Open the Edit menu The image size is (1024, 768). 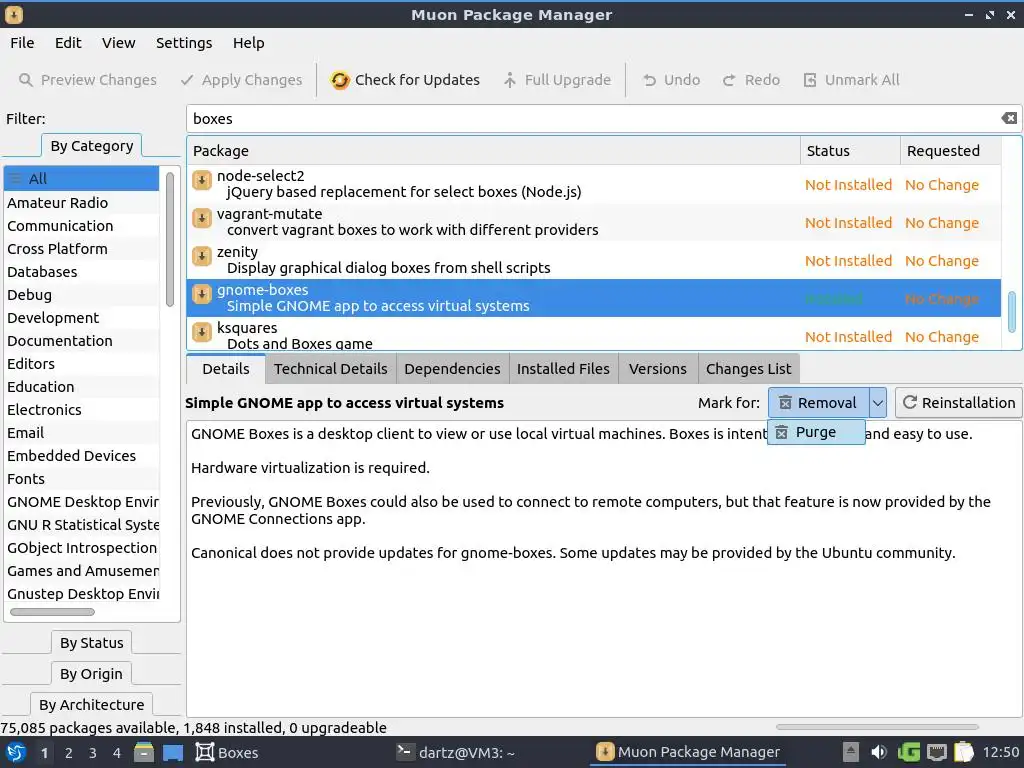point(68,42)
